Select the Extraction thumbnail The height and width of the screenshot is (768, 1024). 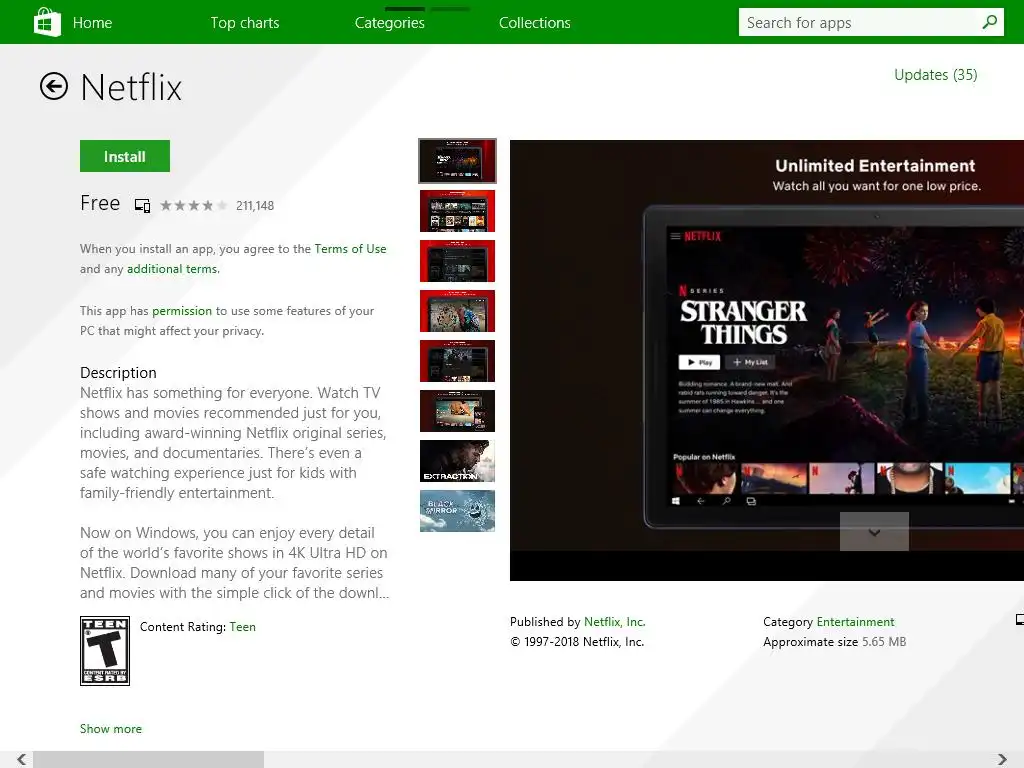457,461
